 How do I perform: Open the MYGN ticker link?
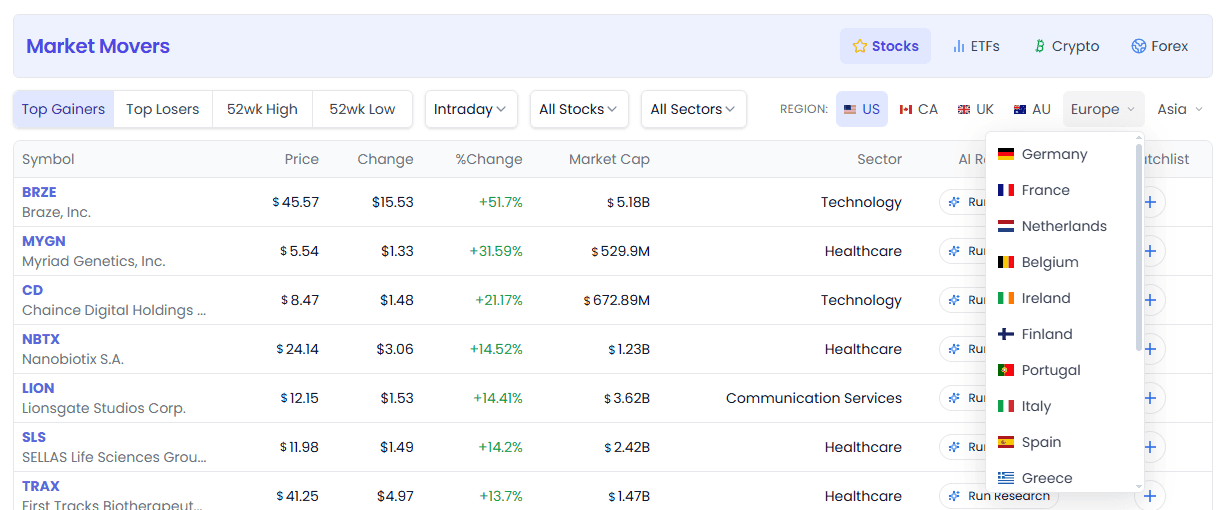(x=43, y=241)
